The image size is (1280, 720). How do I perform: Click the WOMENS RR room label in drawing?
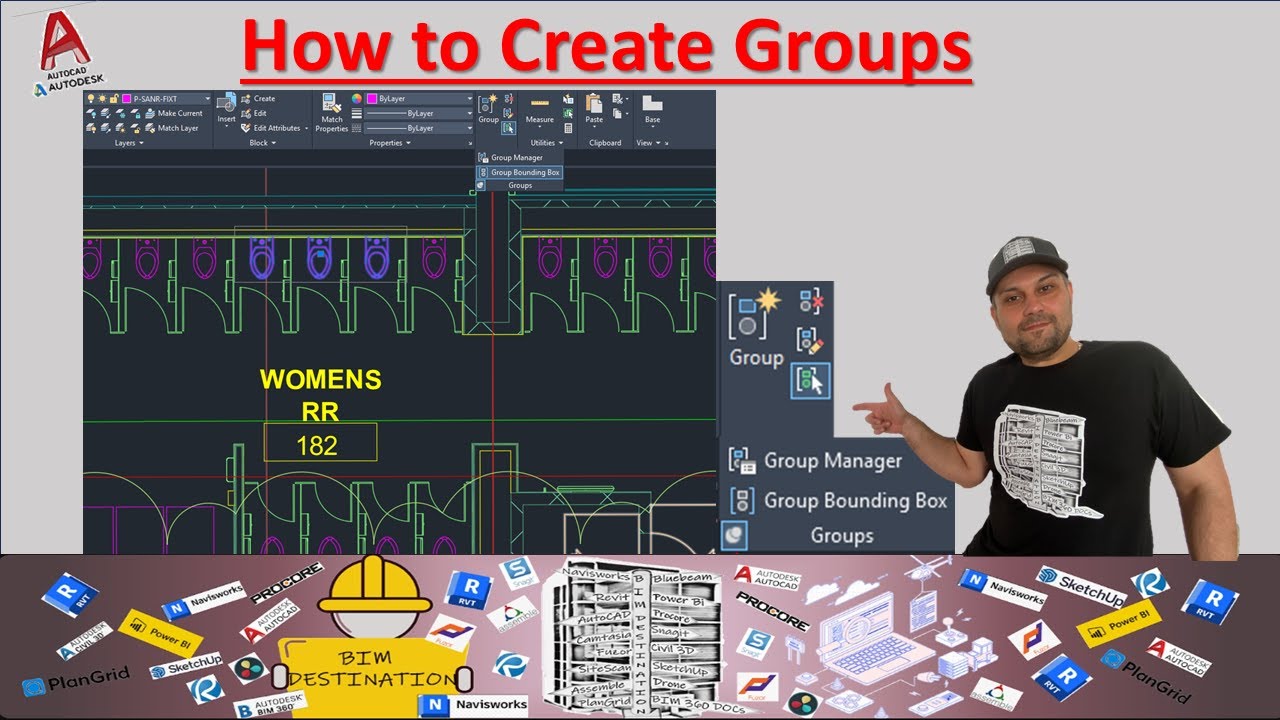click(320, 395)
